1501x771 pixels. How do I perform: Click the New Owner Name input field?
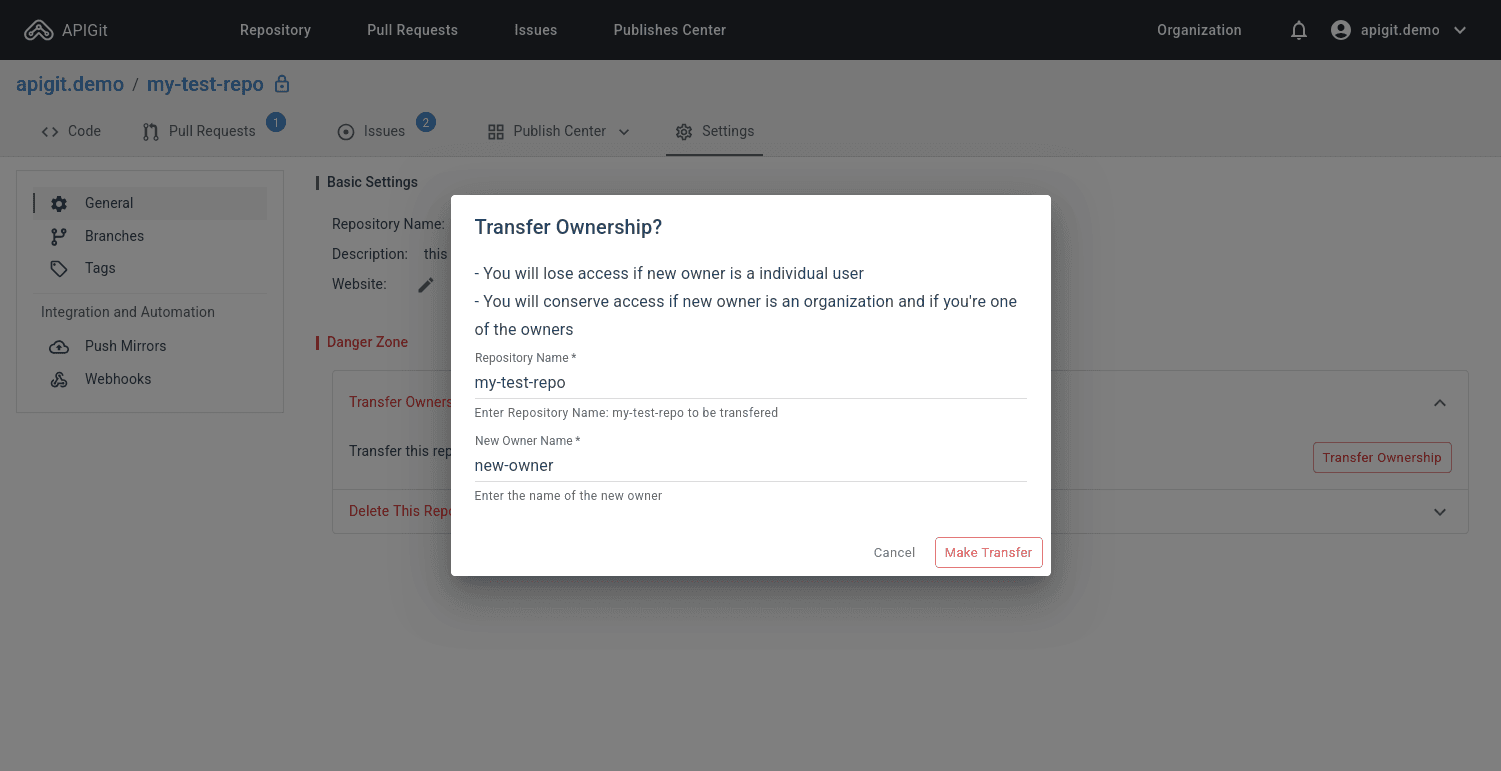click(750, 465)
